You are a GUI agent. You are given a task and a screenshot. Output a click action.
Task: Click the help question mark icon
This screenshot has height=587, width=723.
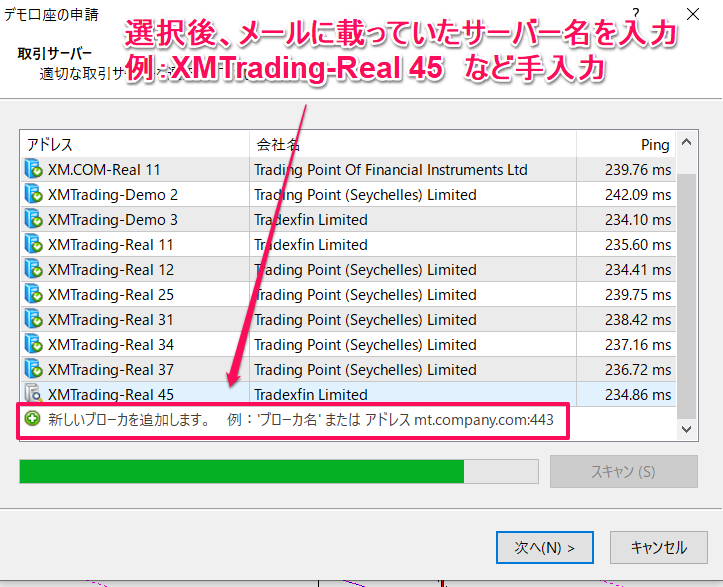636,13
